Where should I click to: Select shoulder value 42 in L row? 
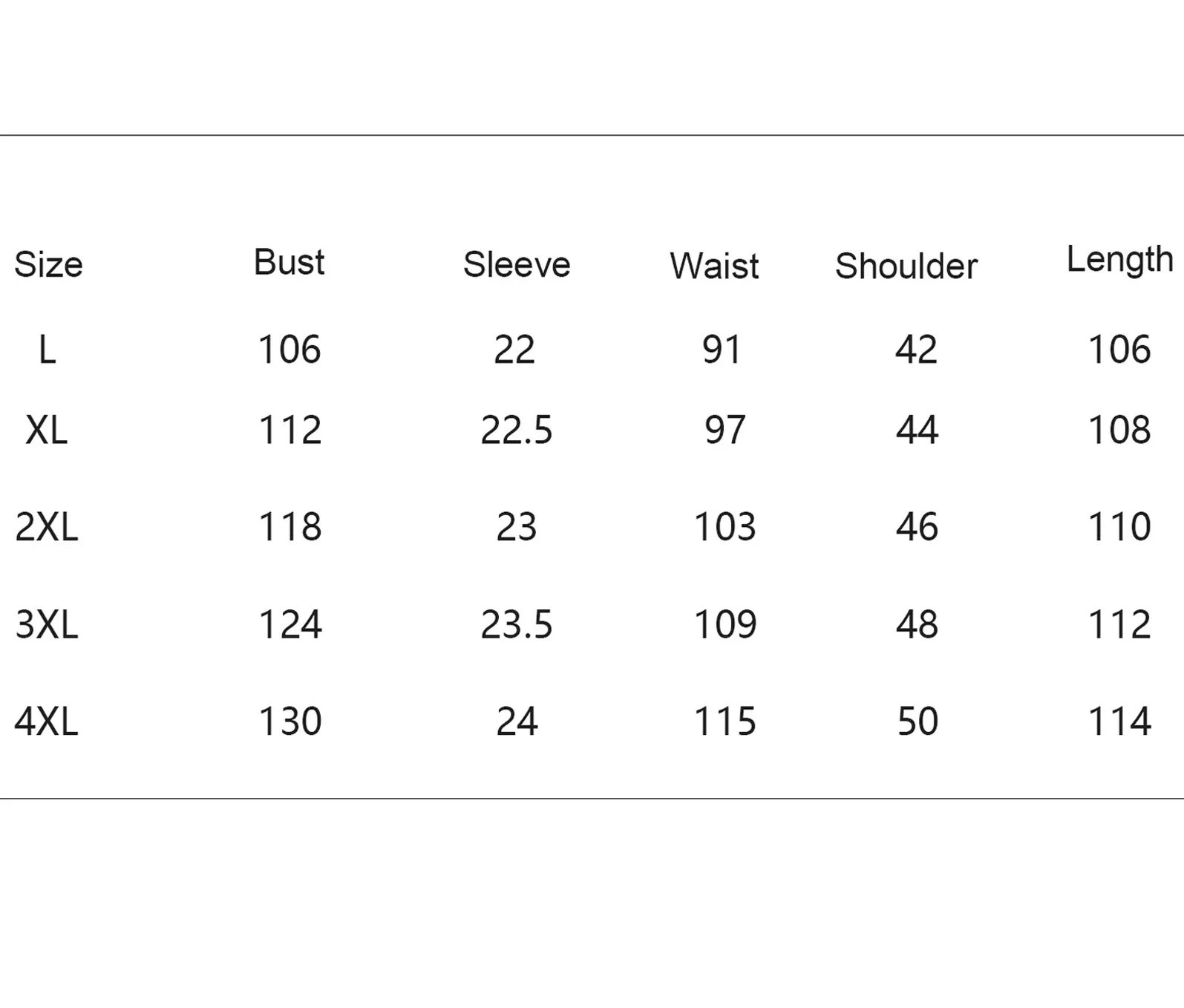(x=916, y=350)
